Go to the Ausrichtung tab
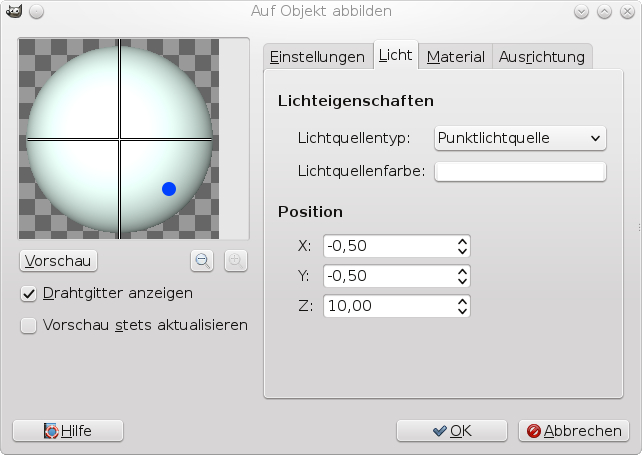Screen dimensions: 642x455 pyautogui.click(x=542, y=57)
